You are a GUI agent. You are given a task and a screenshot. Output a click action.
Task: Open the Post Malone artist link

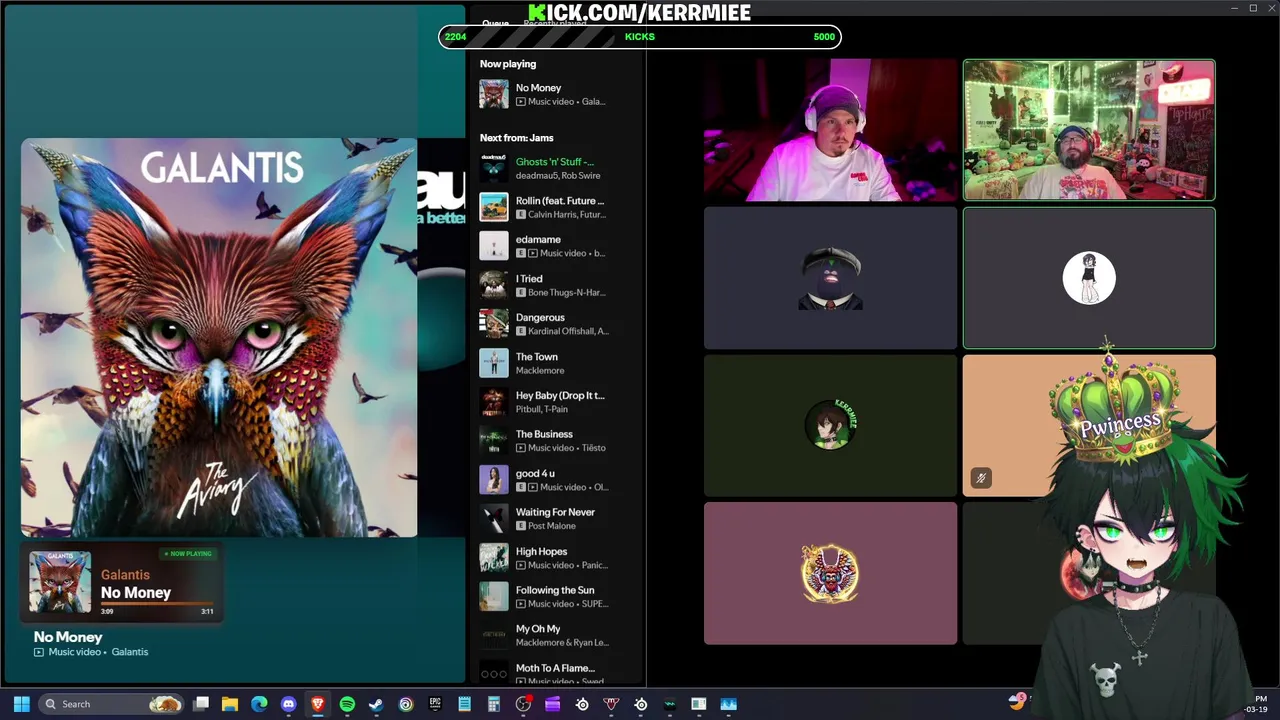click(x=552, y=526)
